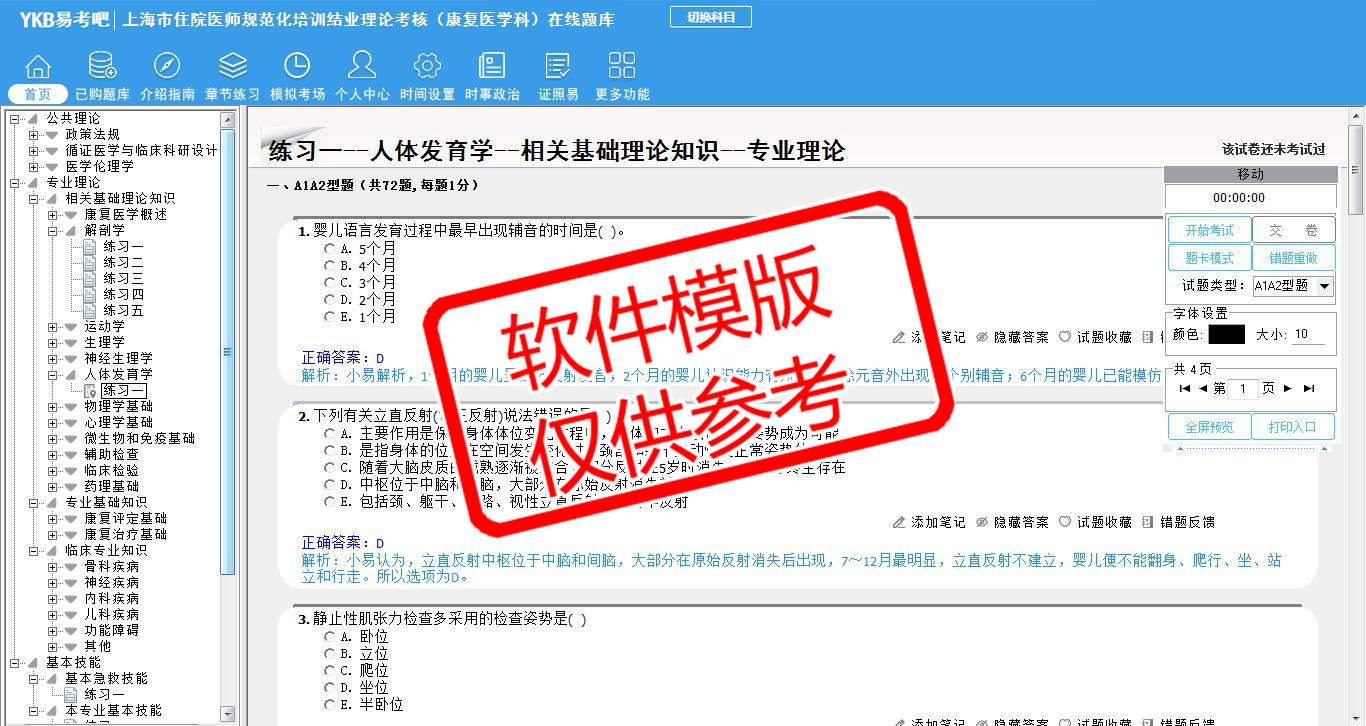Image resolution: width=1366 pixels, height=726 pixels.
Task: Select option A 5个月 radio button
Action: tap(329, 249)
